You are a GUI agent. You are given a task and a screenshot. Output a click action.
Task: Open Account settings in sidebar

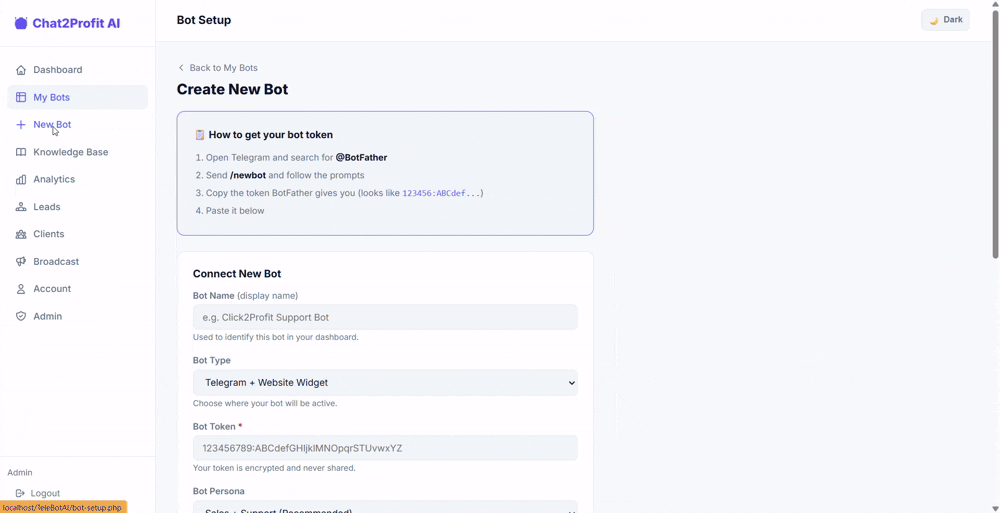pos(77,289)
